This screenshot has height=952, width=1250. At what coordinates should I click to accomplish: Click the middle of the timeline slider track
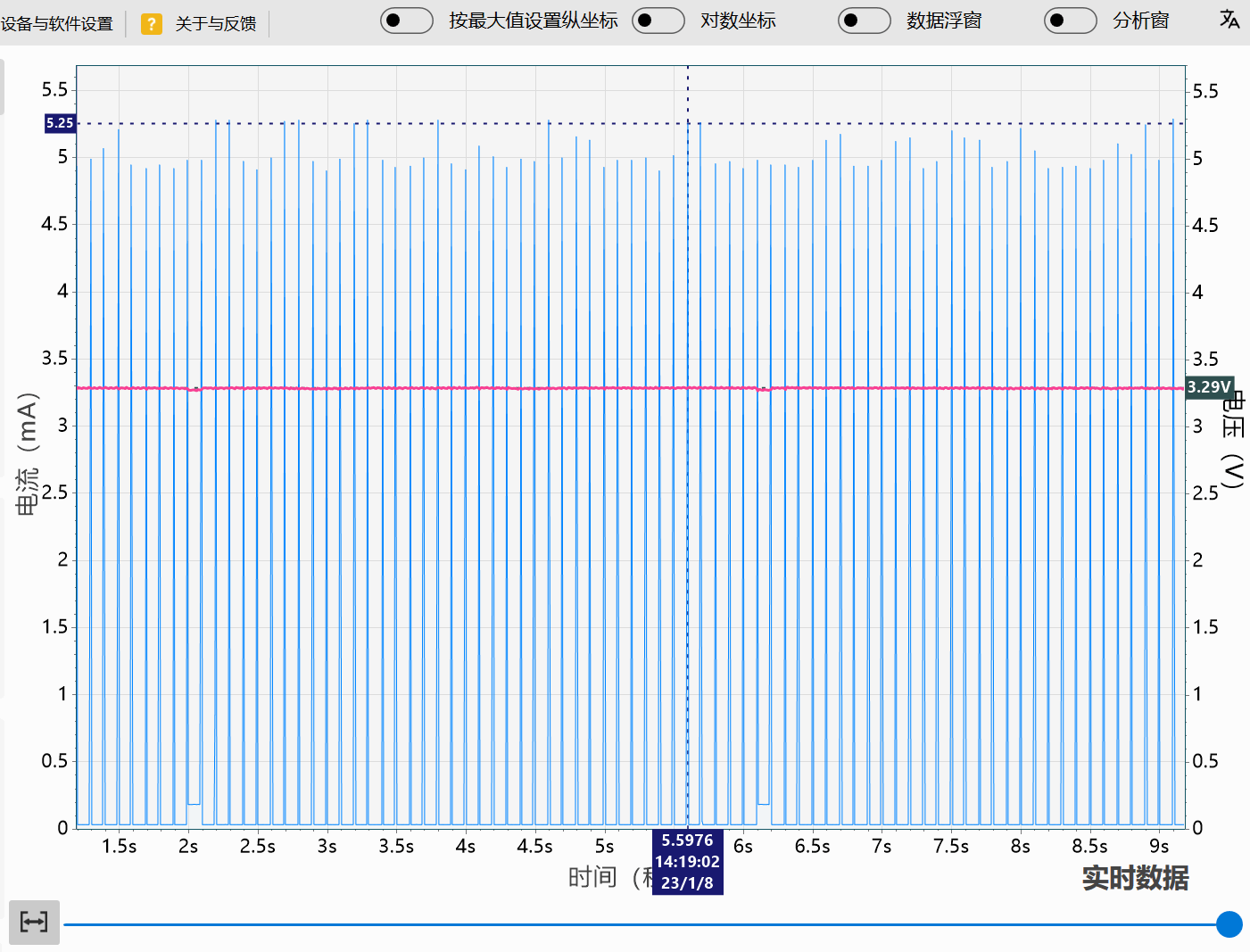coord(641,924)
